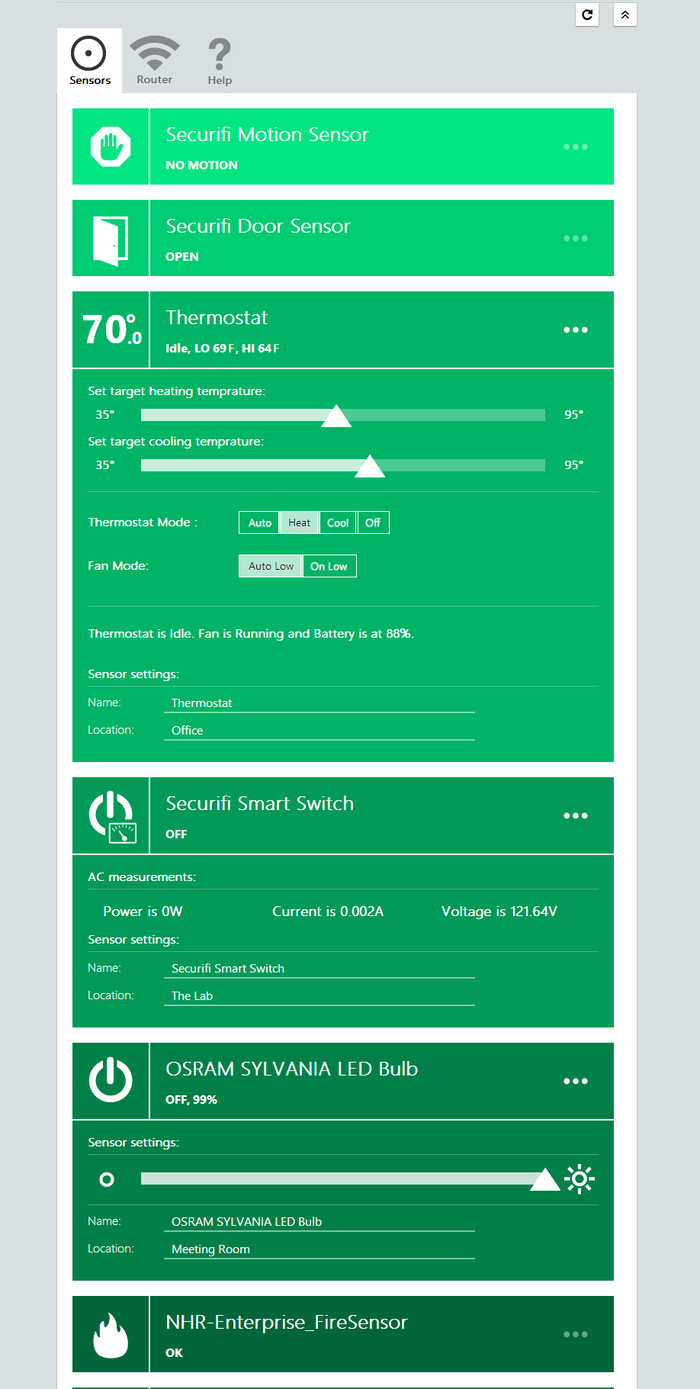The width and height of the screenshot is (700, 1389).
Task: Set Thermostat Mode to Off
Action: click(373, 523)
